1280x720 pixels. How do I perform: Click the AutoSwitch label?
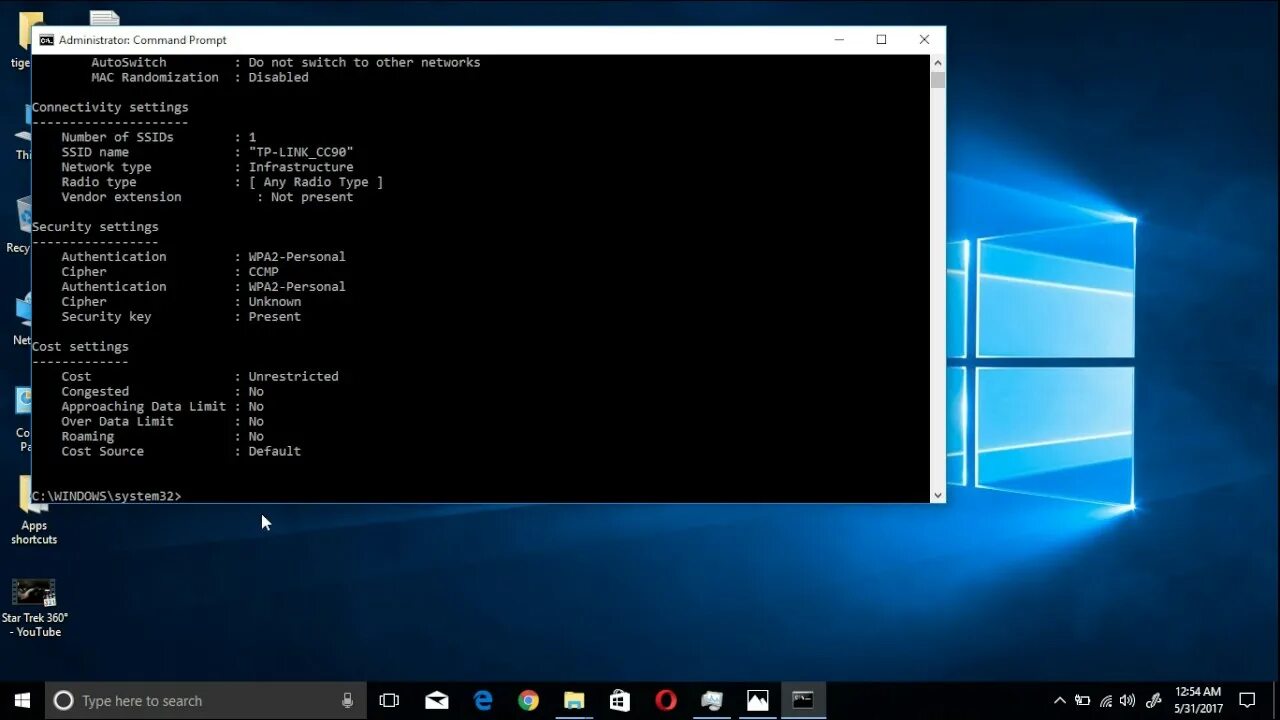tap(129, 62)
